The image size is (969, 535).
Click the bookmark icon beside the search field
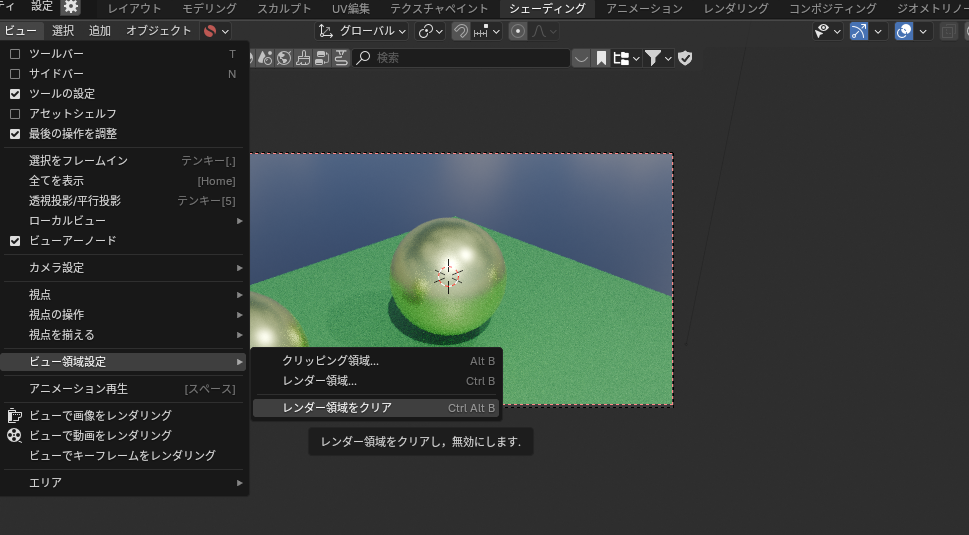coord(602,58)
